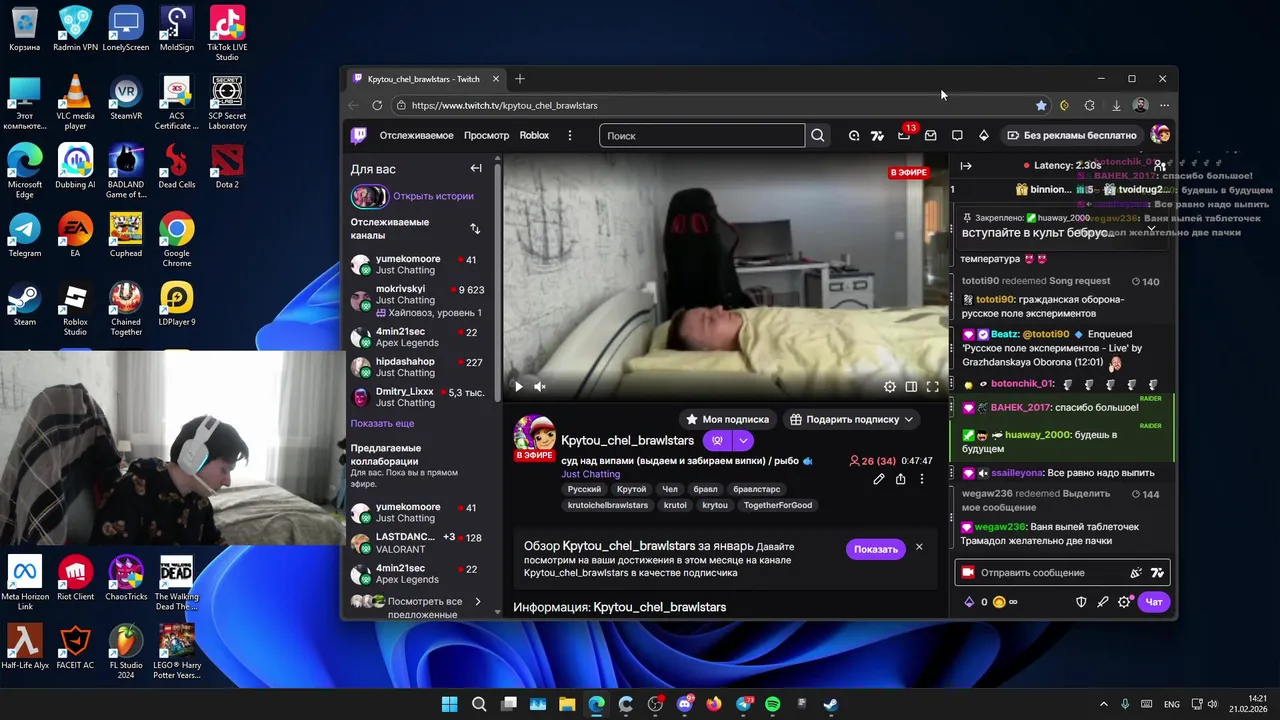Toggle microphone icon in system tray
Image resolution: width=1280 pixels, height=720 pixels.
[1125, 704]
